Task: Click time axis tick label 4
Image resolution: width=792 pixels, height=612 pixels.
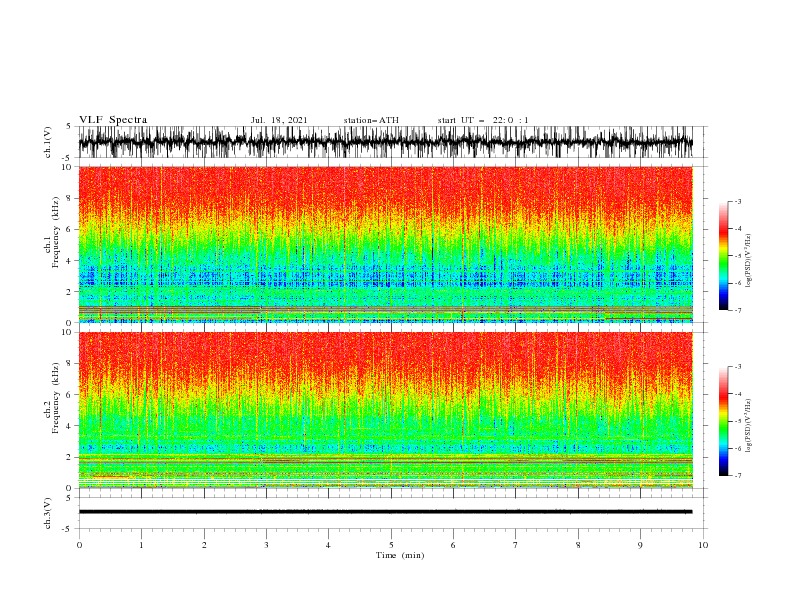Action: tap(328, 545)
